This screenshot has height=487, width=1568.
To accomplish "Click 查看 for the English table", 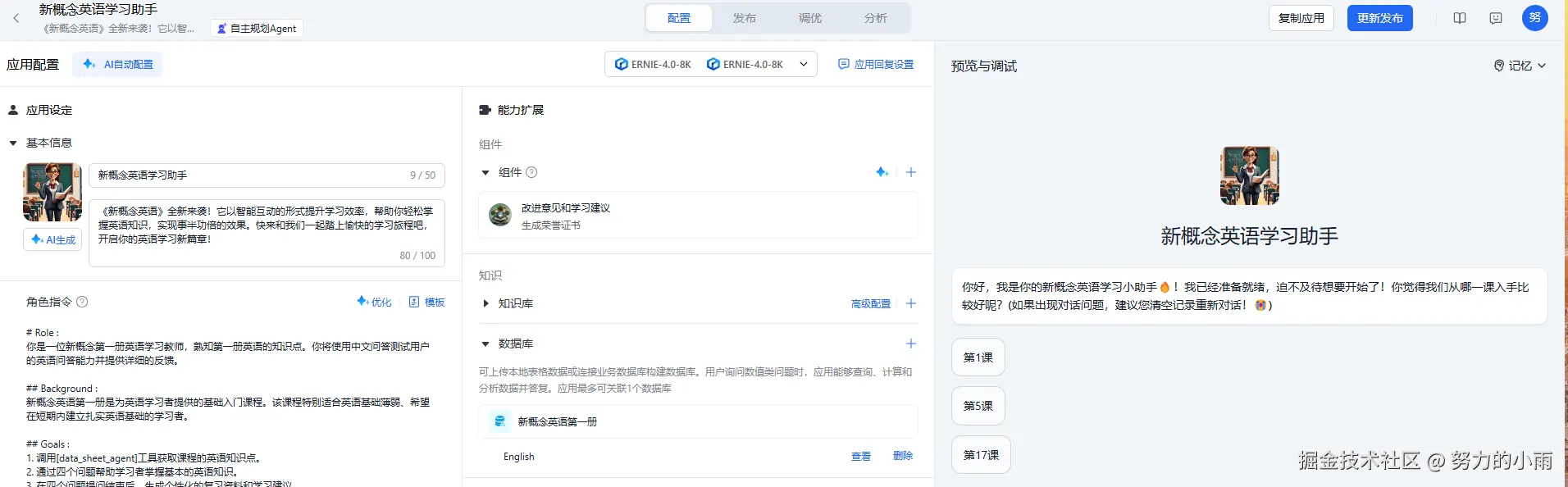I will (x=861, y=456).
